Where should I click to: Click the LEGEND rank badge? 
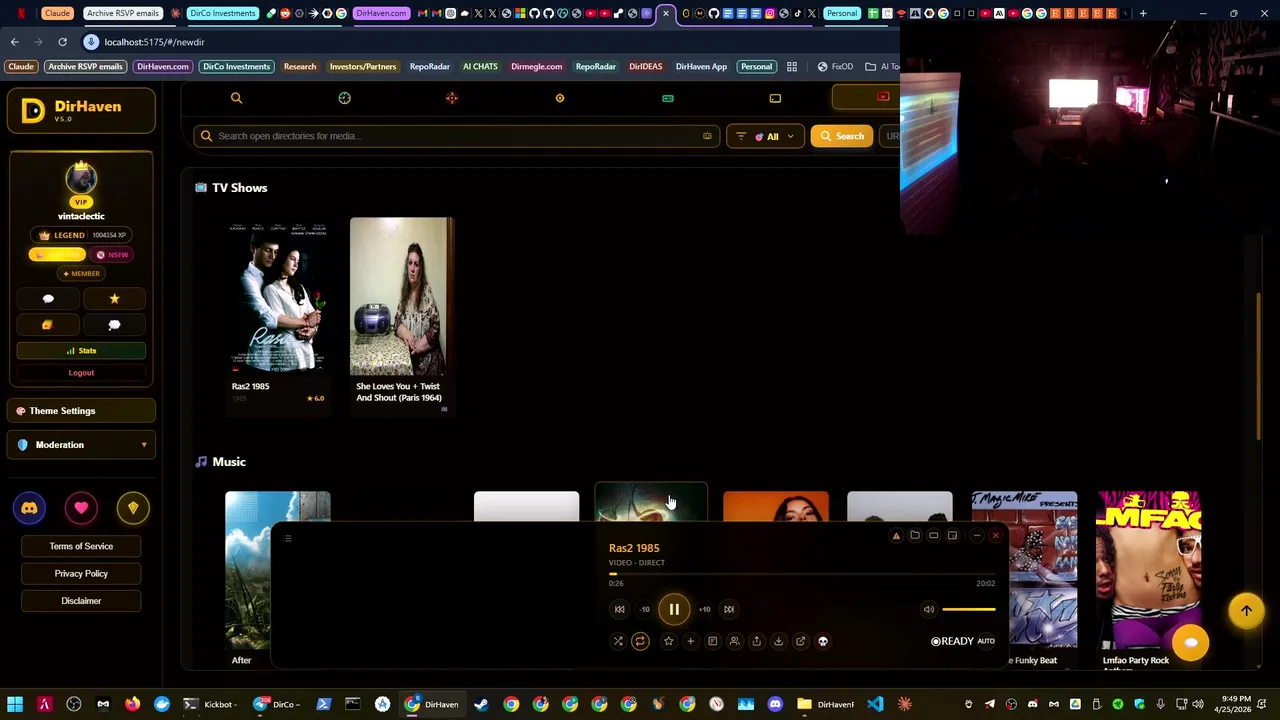point(81,235)
